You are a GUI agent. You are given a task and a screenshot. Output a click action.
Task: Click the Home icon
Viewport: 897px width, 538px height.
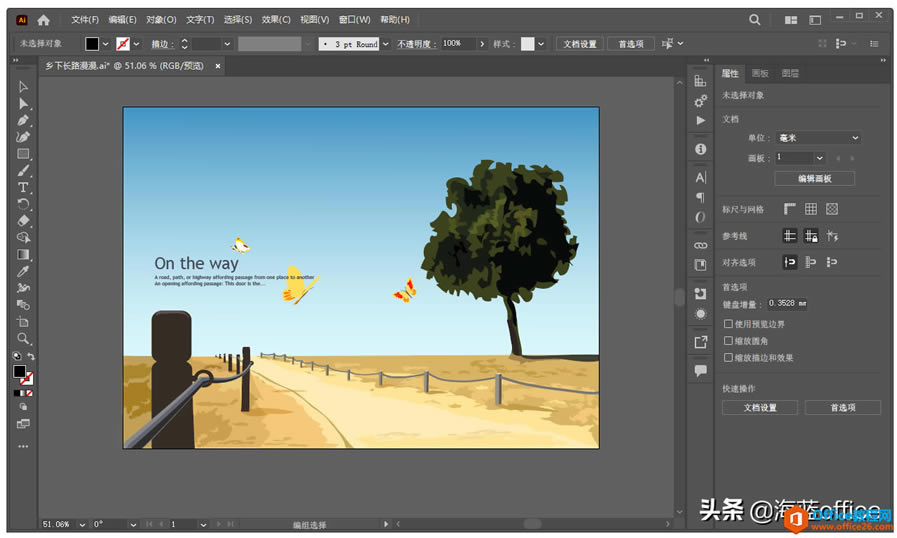[43, 20]
